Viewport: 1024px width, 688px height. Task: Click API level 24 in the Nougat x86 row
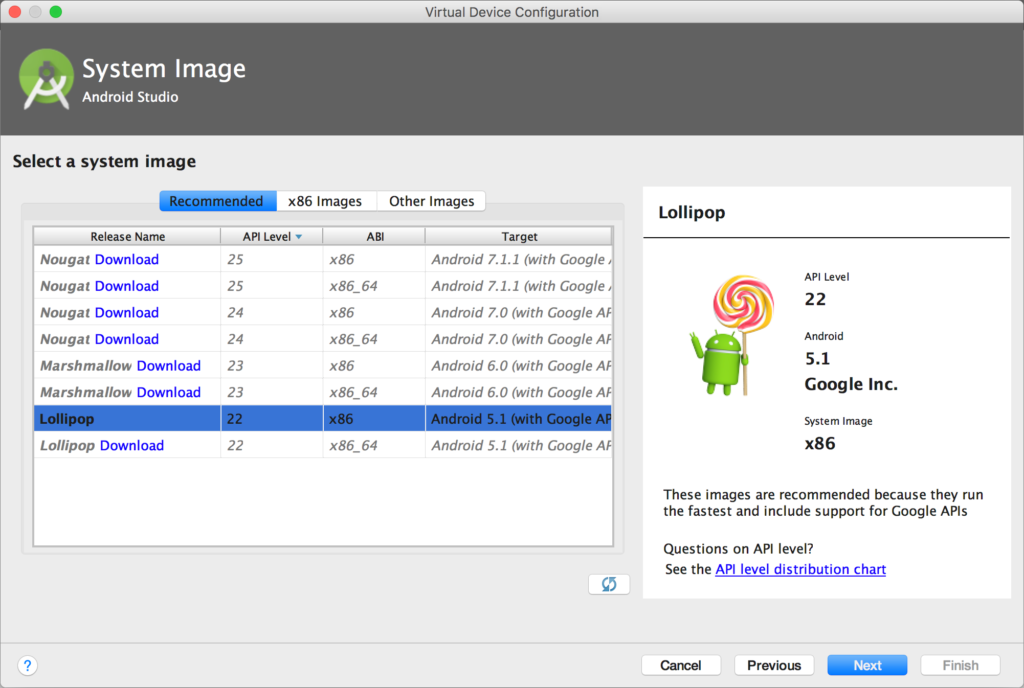[x=272, y=313]
